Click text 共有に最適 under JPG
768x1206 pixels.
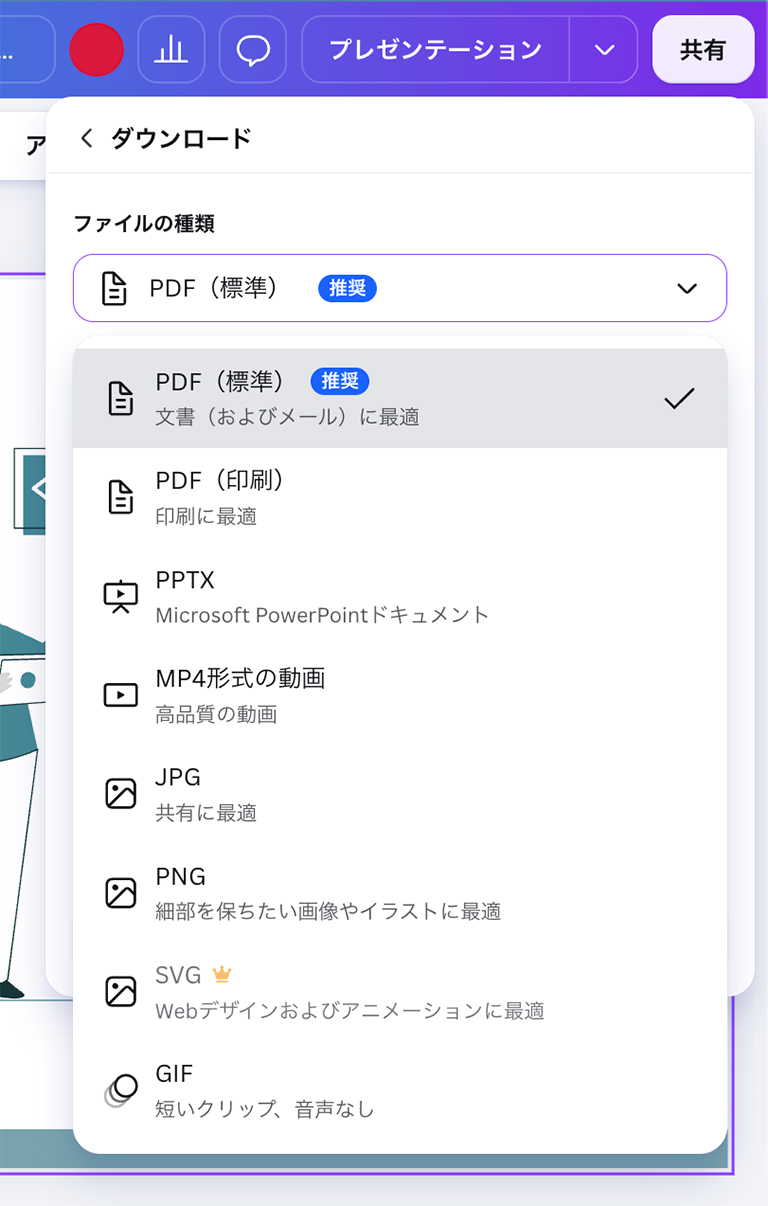[x=206, y=813]
